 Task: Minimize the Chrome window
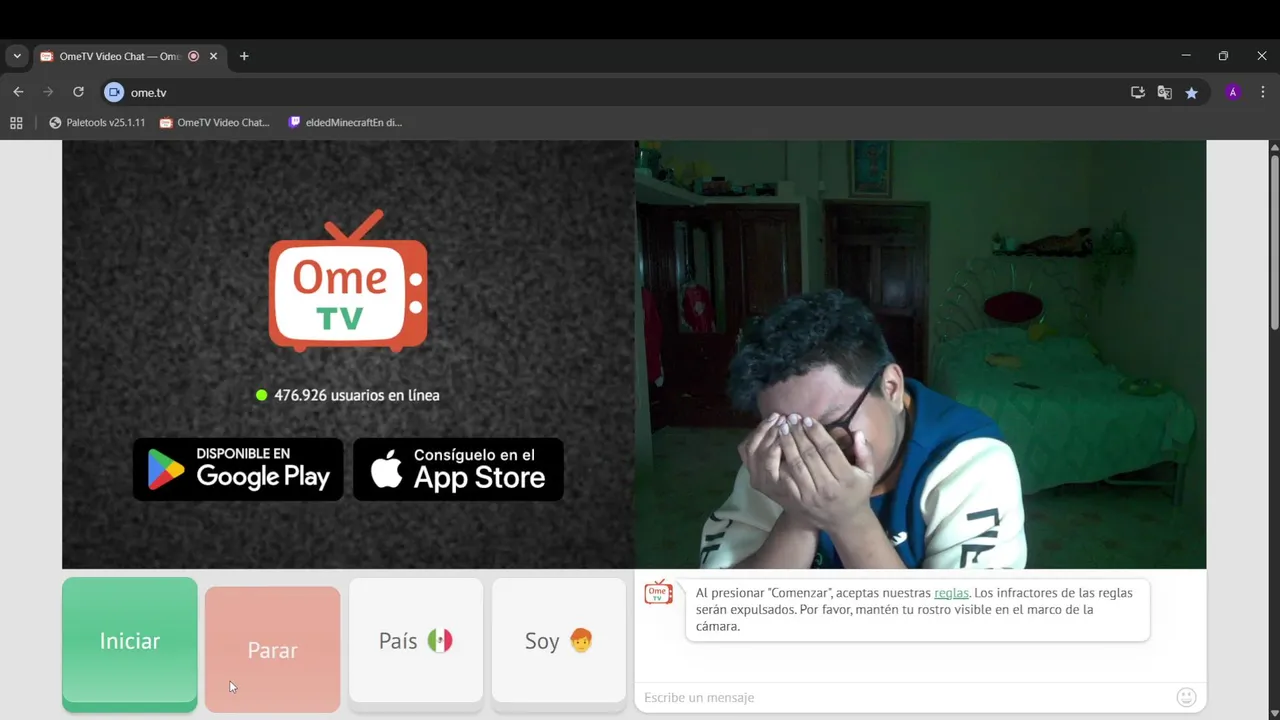point(1186,56)
